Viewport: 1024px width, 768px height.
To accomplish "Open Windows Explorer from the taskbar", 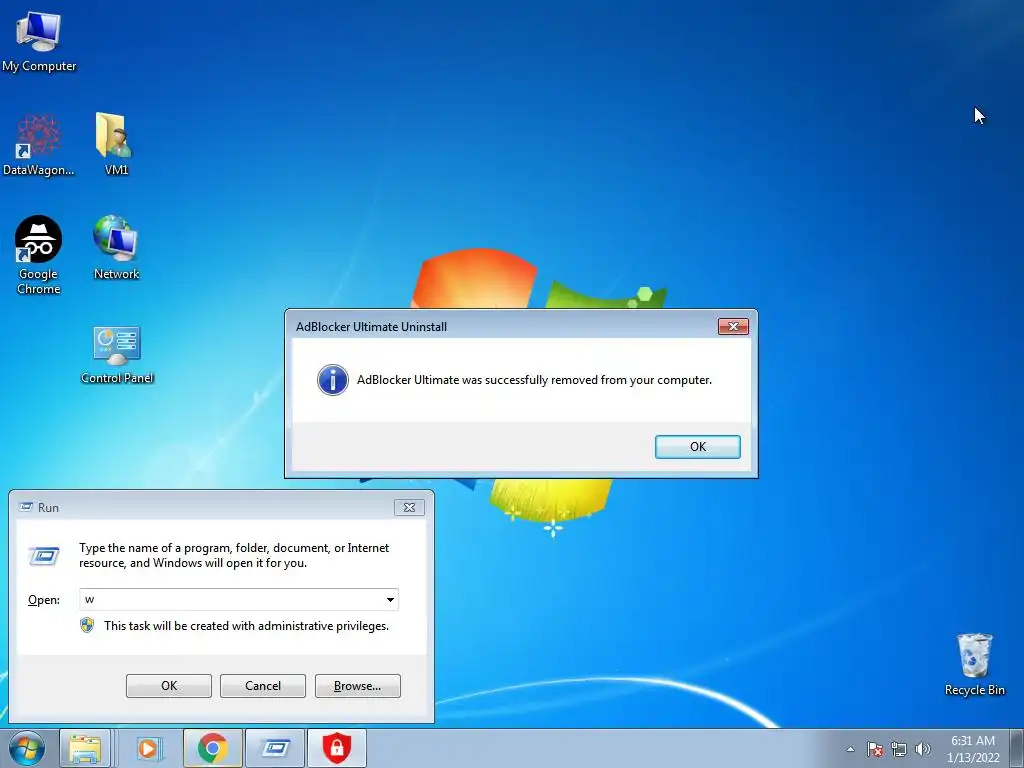I will [85, 748].
